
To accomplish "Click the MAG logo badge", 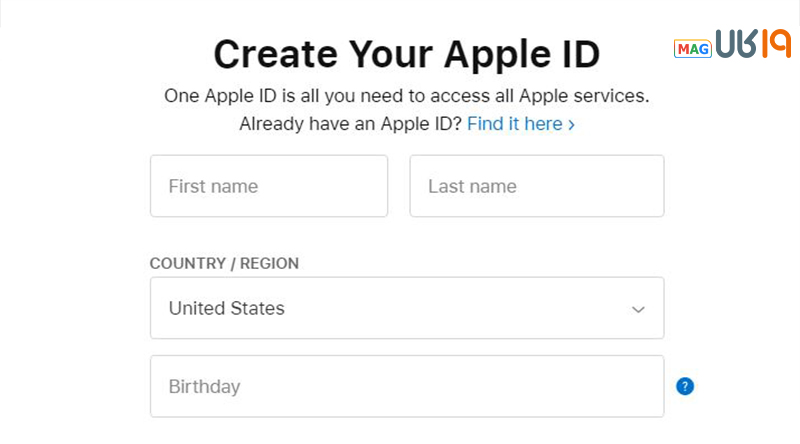I will coord(692,48).
